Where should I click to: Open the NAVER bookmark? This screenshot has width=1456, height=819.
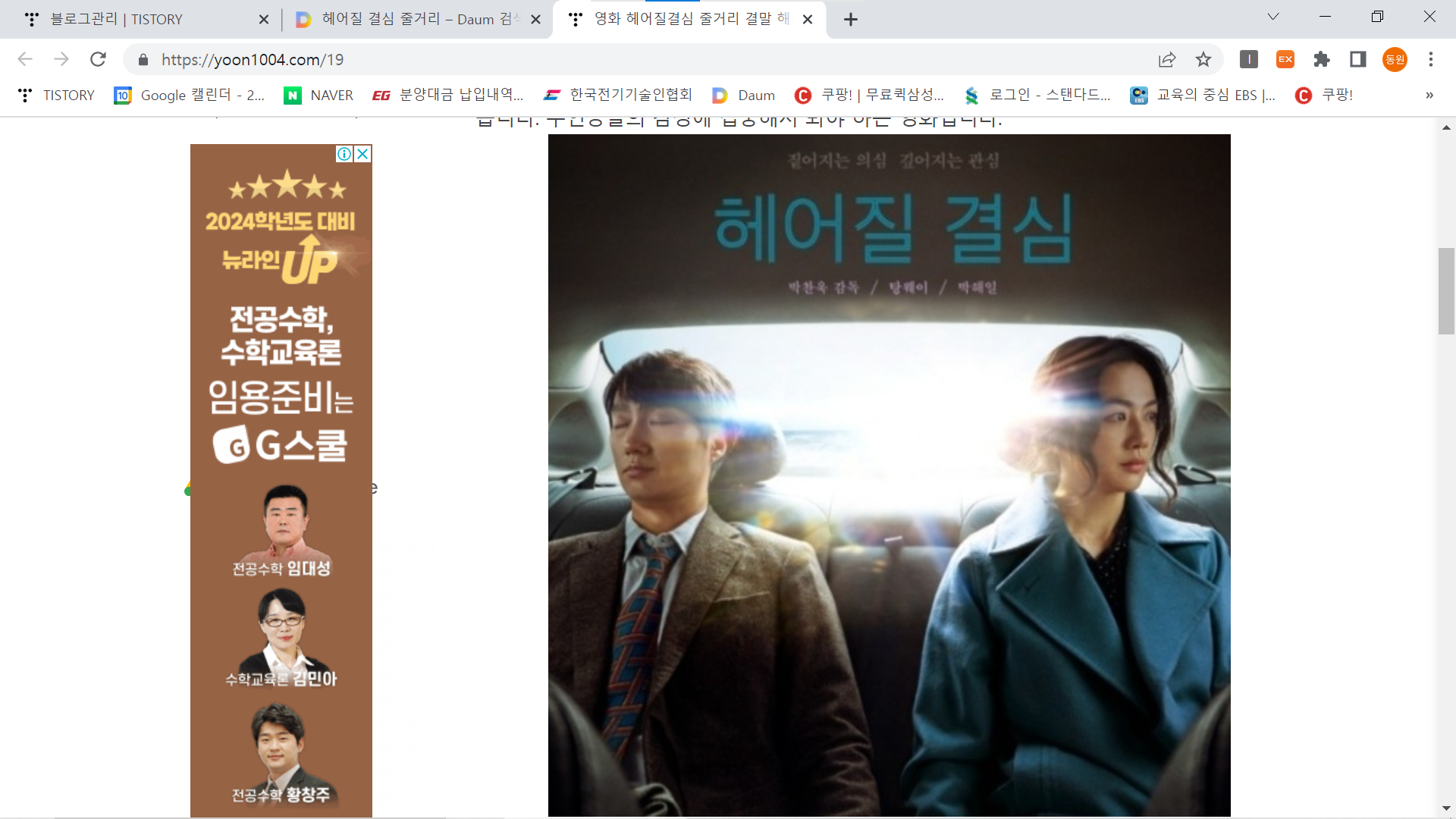click(x=318, y=96)
